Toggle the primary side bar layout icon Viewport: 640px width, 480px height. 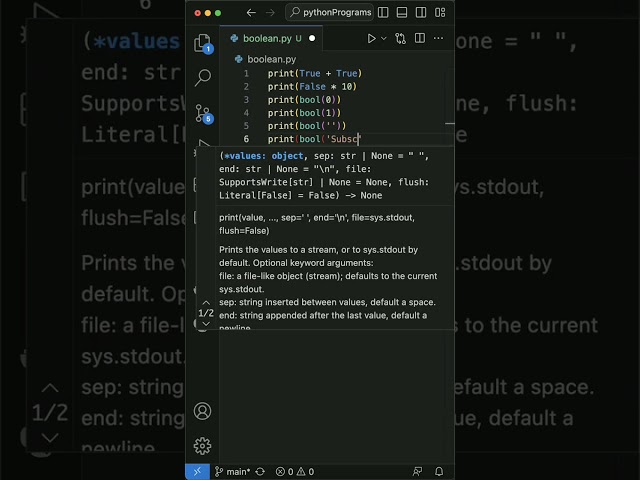pos(383,13)
